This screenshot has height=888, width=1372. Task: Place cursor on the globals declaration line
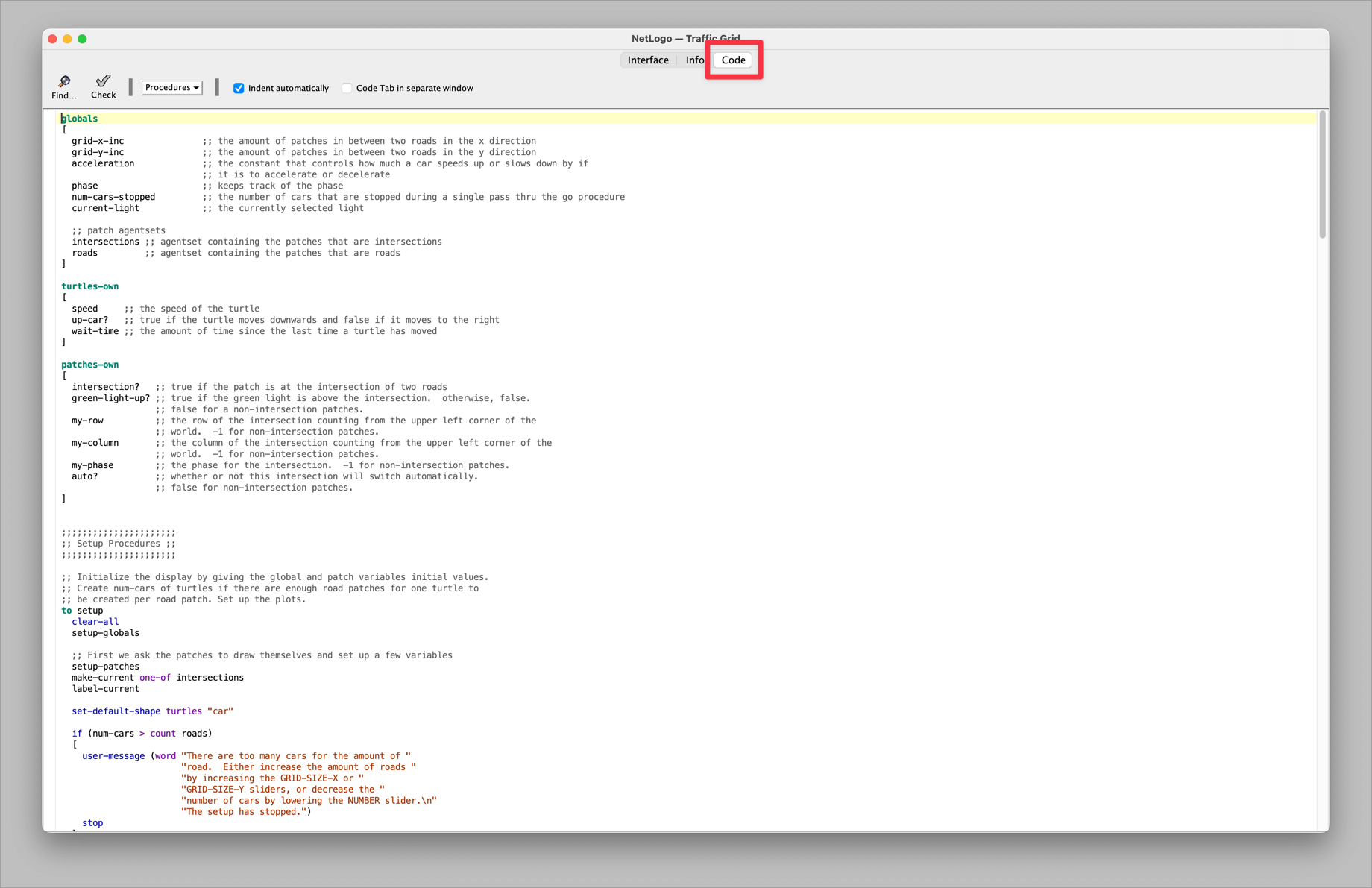pyautogui.click(x=78, y=118)
